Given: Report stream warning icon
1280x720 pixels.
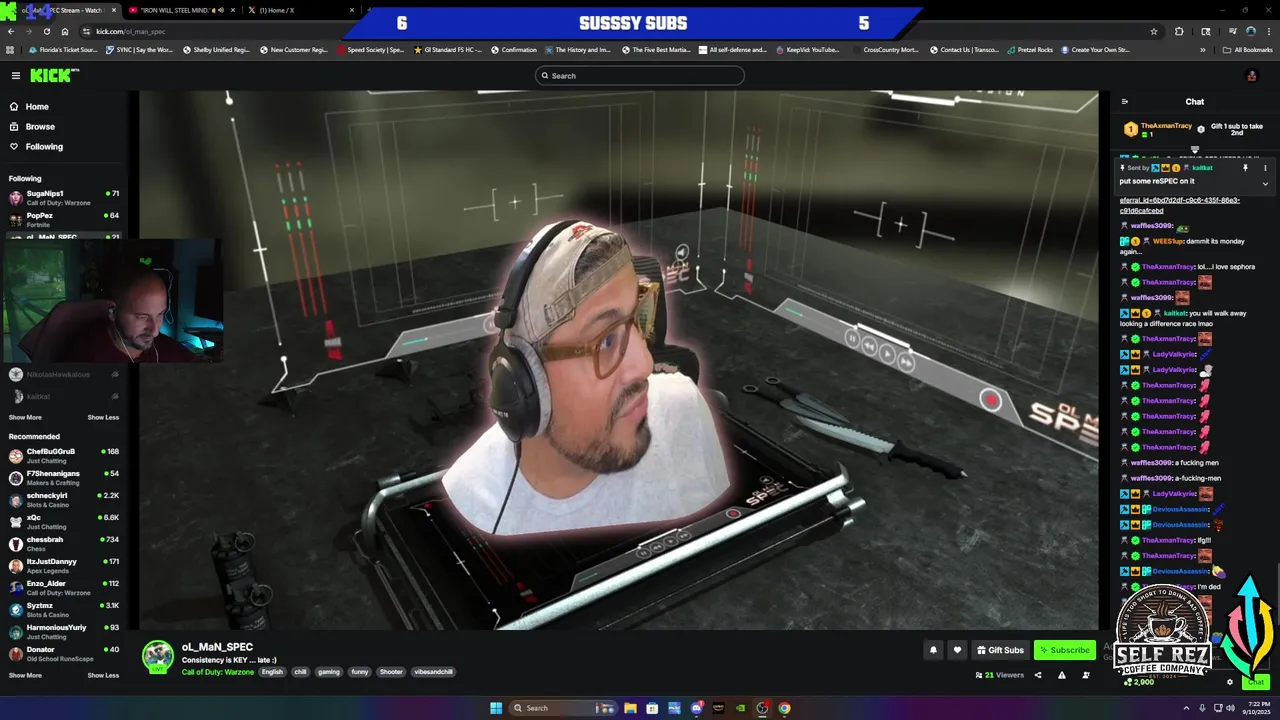Looking at the screenshot, I should click(1061, 675).
